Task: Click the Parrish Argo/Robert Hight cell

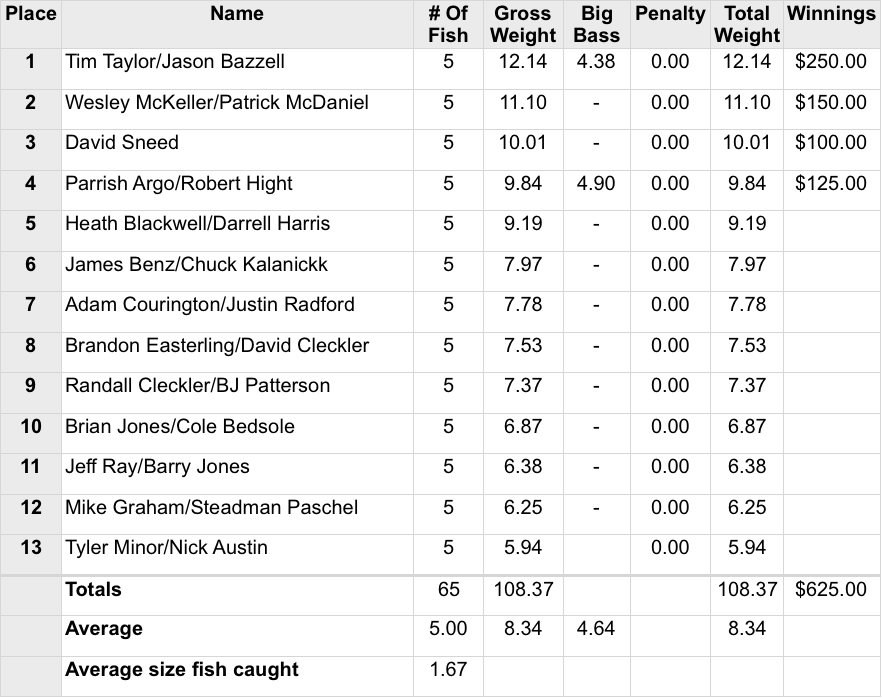Action: tap(179, 184)
